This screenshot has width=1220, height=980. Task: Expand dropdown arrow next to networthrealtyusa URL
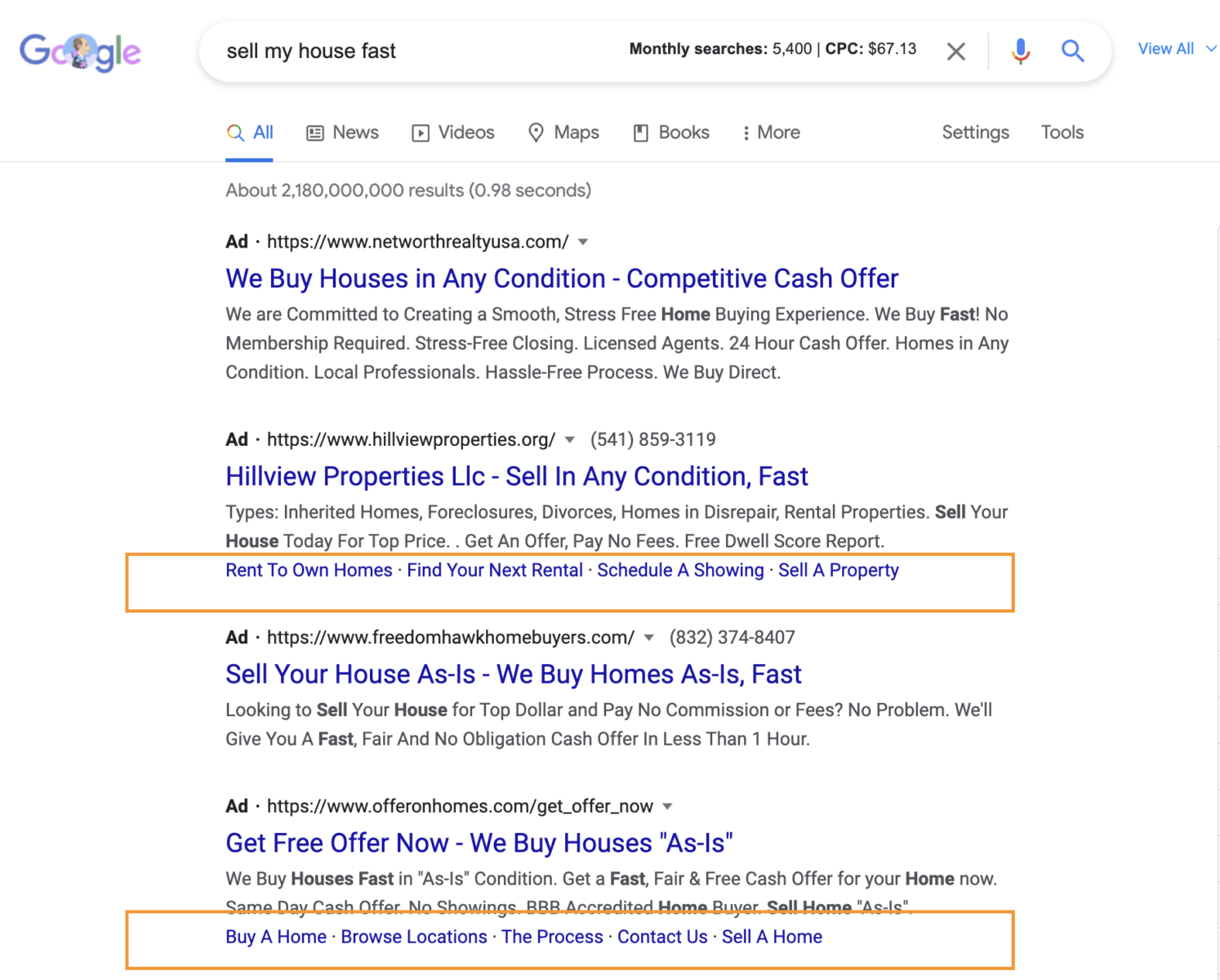tap(583, 242)
